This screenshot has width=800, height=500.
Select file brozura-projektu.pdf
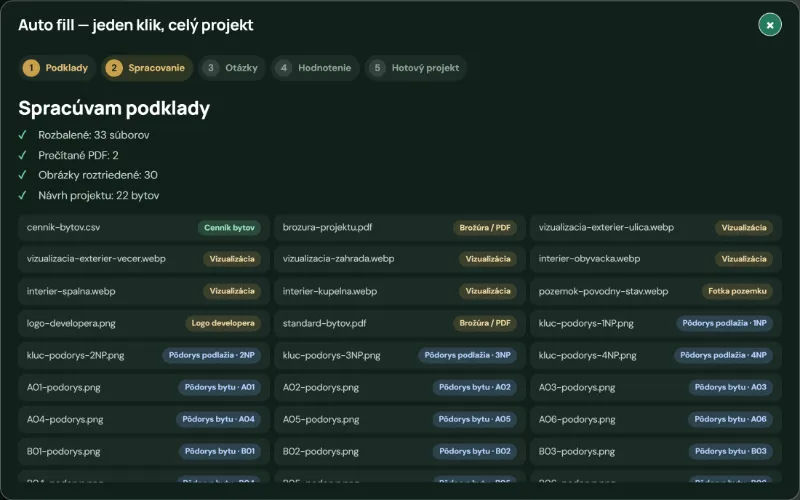coord(399,228)
